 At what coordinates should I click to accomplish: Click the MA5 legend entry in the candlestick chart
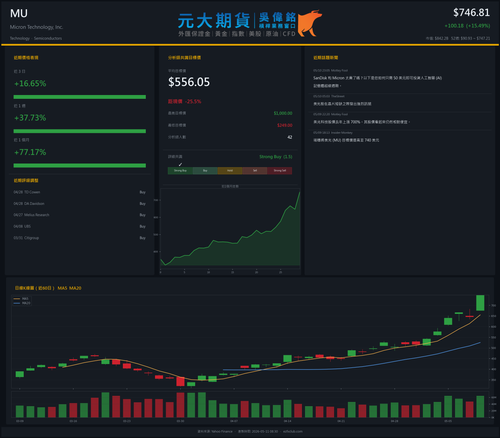pos(22,299)
